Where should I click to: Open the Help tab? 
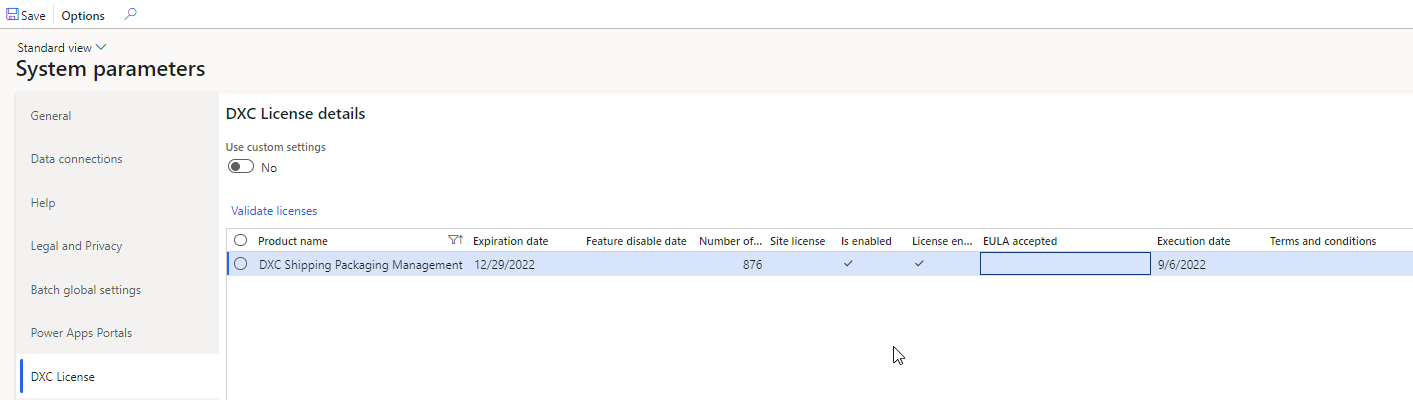[43, 203]
